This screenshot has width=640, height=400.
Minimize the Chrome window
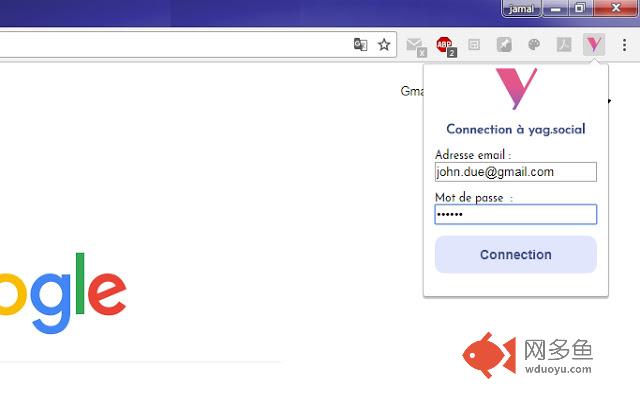tap(555, 8)
